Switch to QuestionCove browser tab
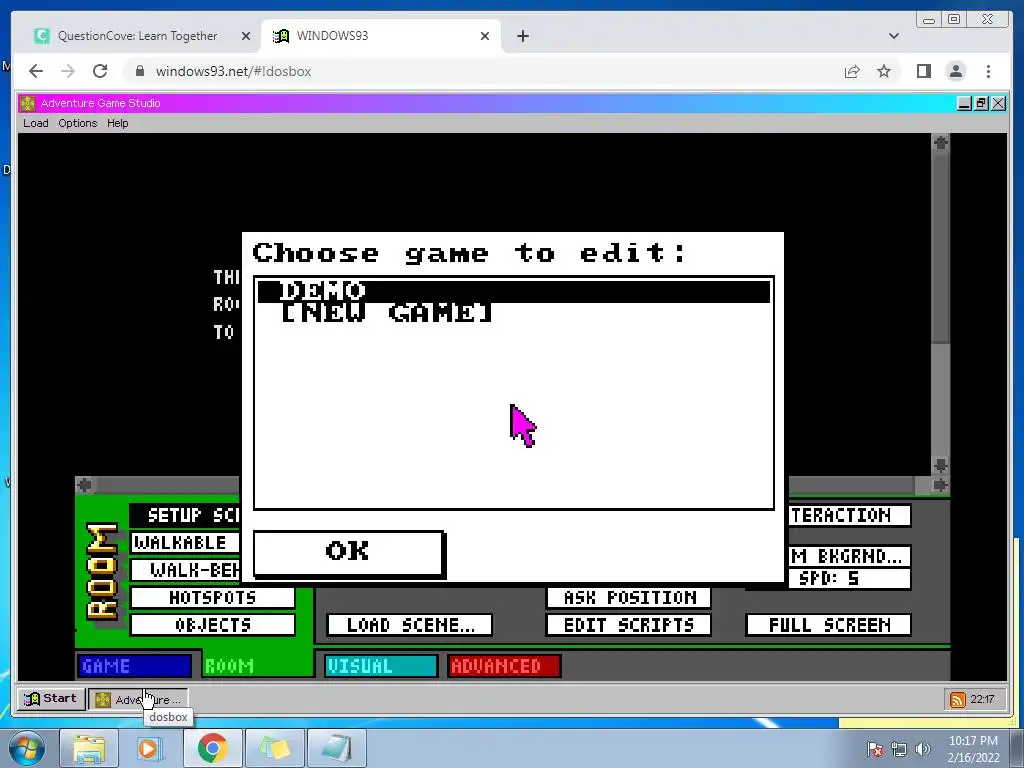 [x=137, y=36]
